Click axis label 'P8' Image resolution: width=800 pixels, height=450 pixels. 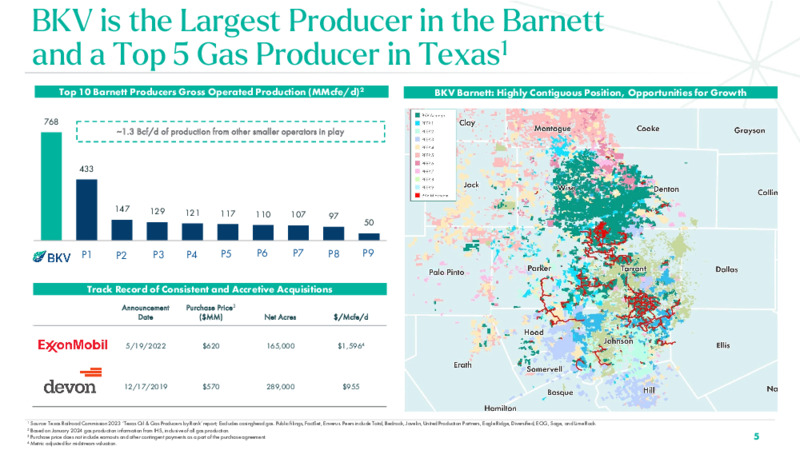[333, 254]
